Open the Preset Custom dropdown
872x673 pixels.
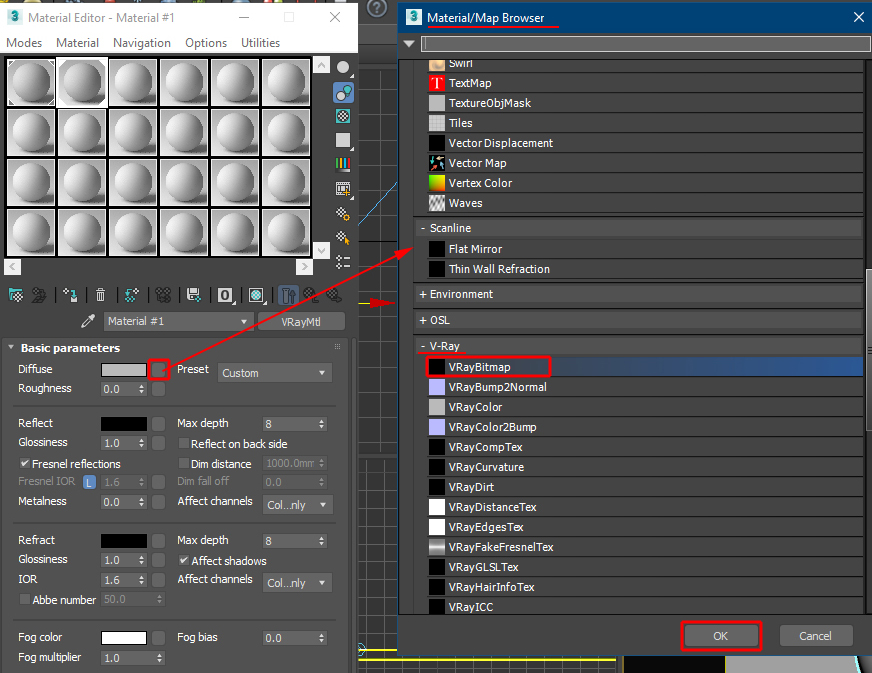(x=275, y=373)
